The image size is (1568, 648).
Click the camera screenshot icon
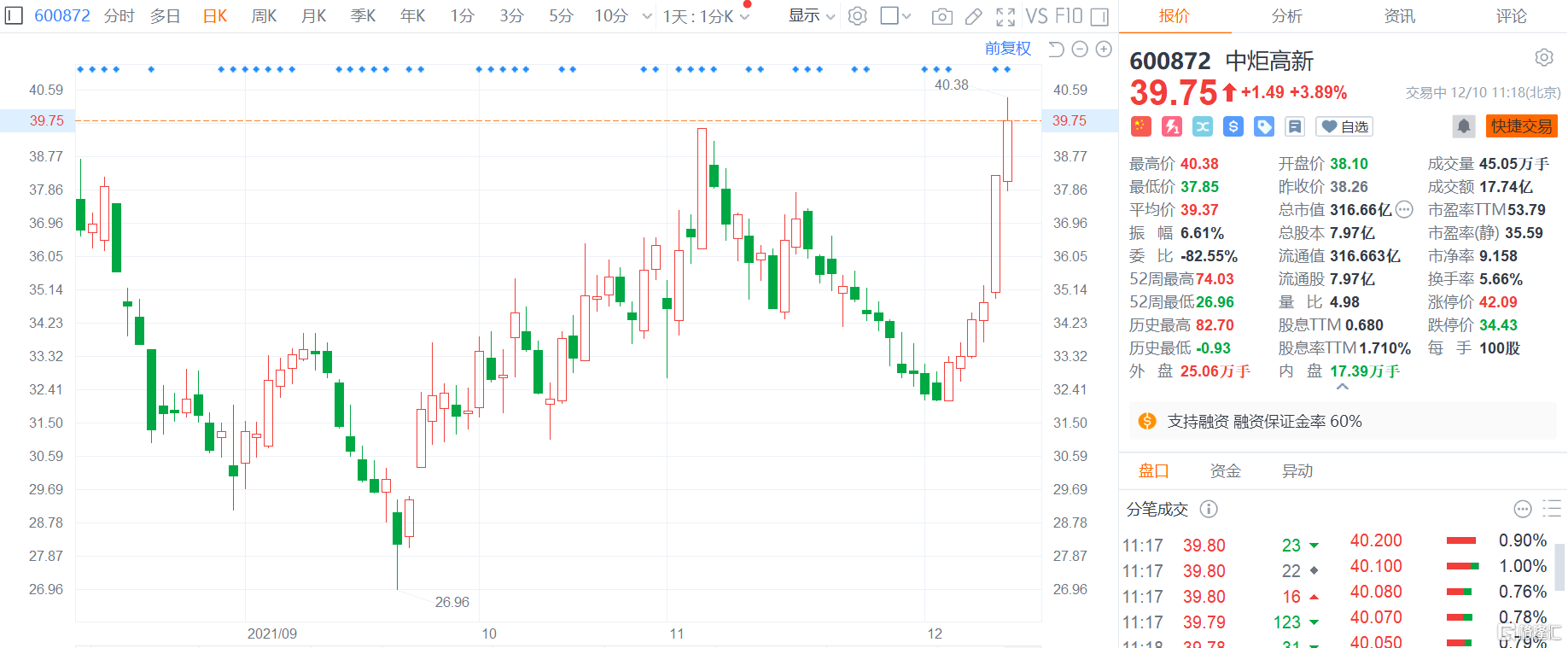click(941, 16)
